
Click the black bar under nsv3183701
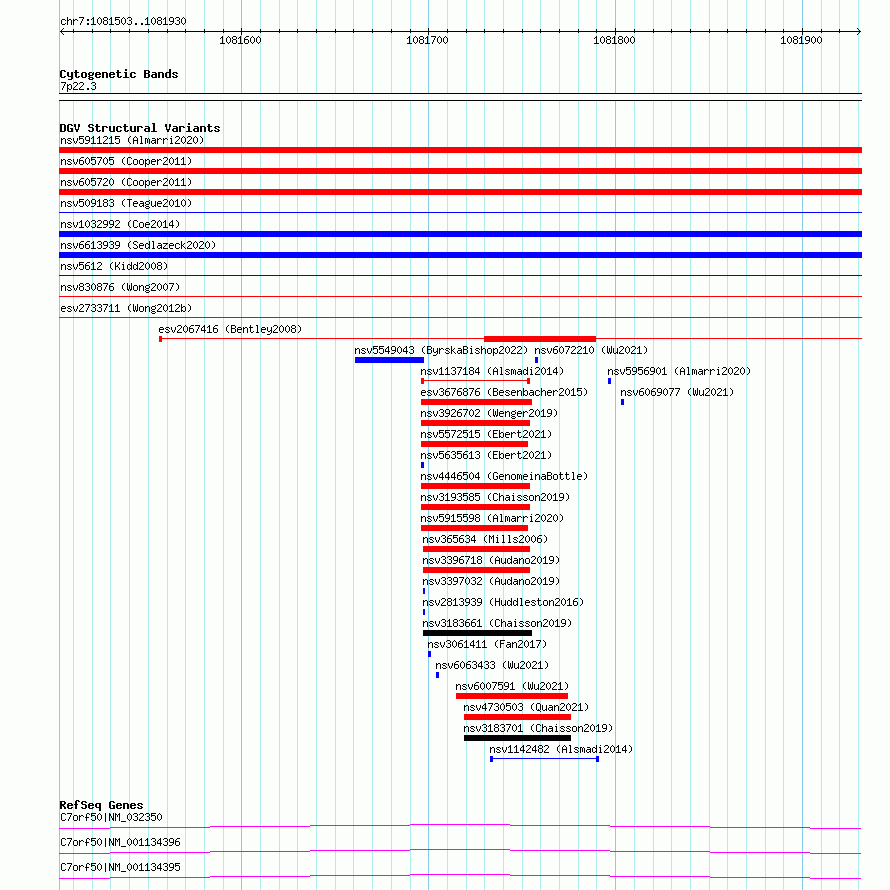518,738
